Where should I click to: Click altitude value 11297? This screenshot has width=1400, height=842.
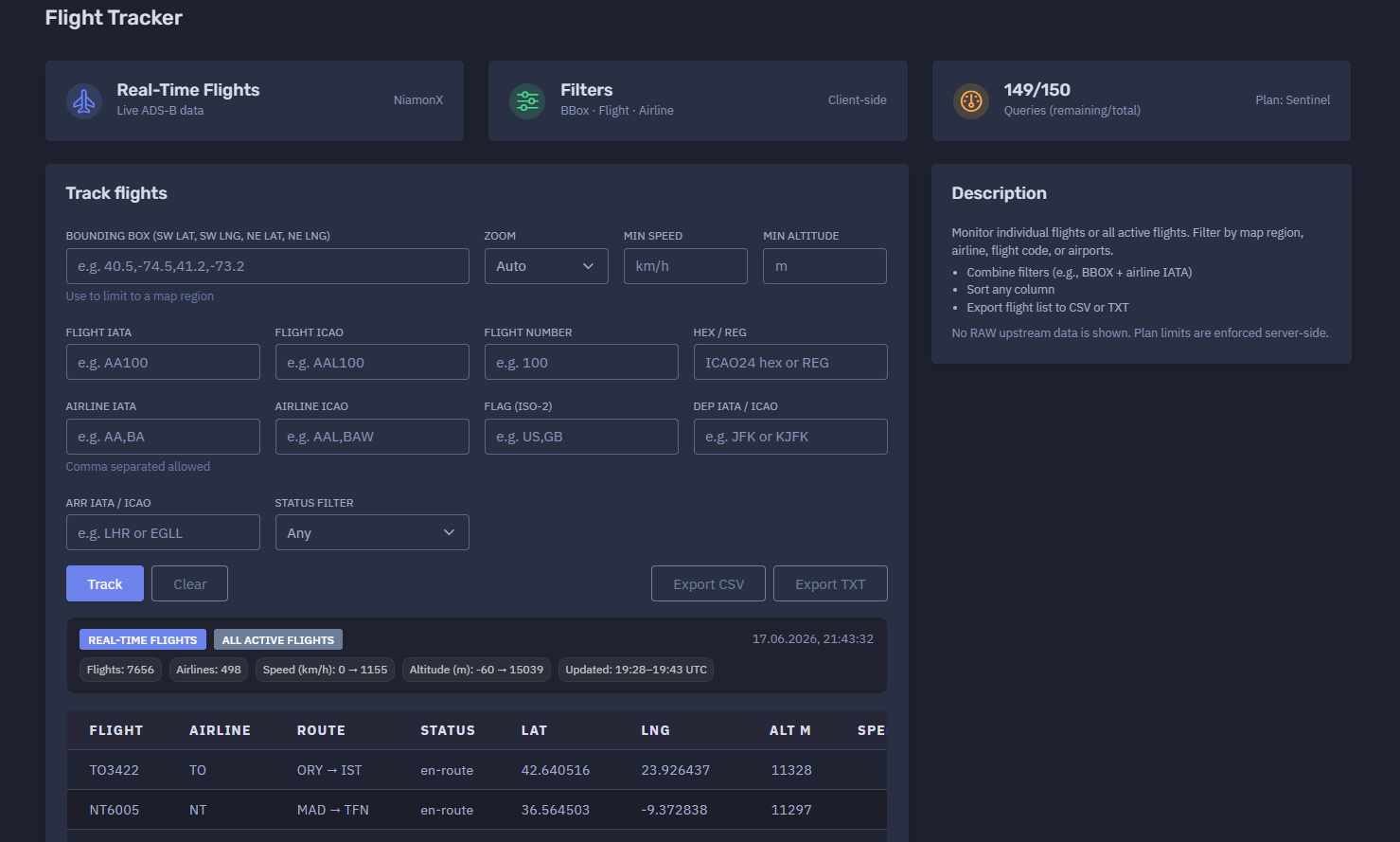(x=791, y=810)
